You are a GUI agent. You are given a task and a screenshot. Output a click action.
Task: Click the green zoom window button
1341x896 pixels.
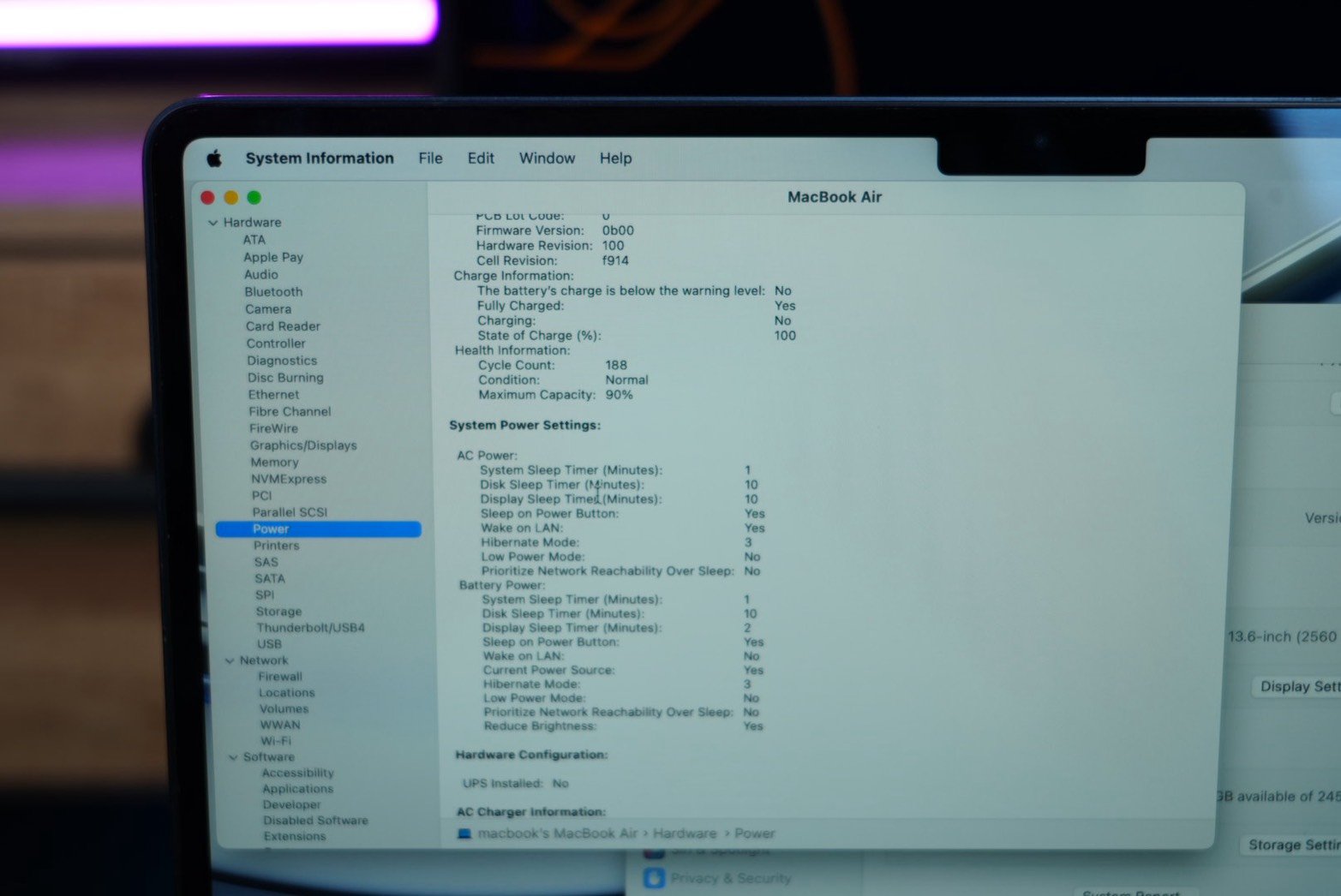coord(254,198)
